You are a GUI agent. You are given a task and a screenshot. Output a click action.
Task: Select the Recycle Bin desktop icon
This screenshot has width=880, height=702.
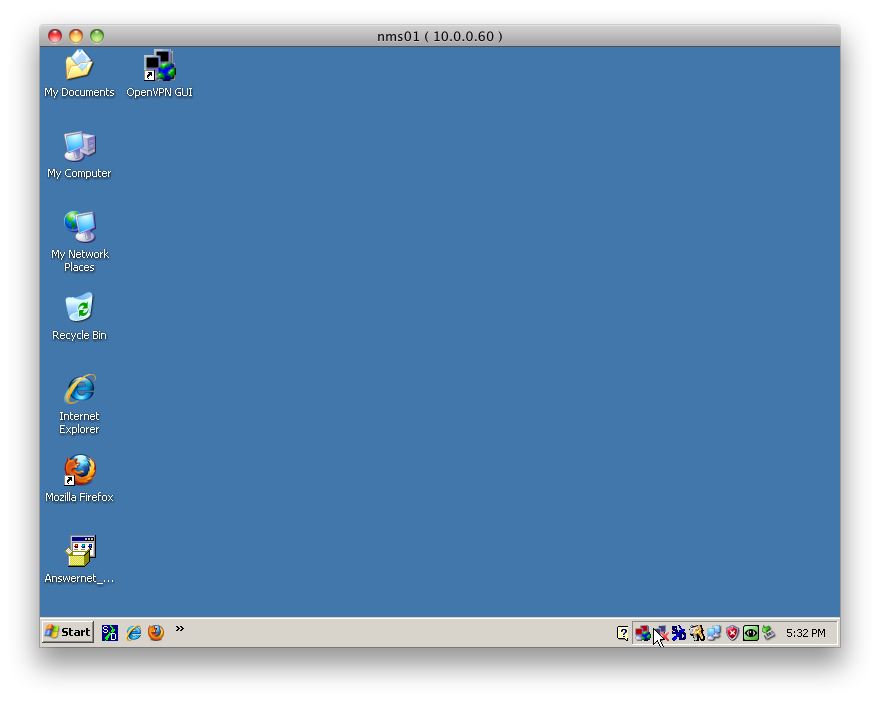tap(79, 316)
